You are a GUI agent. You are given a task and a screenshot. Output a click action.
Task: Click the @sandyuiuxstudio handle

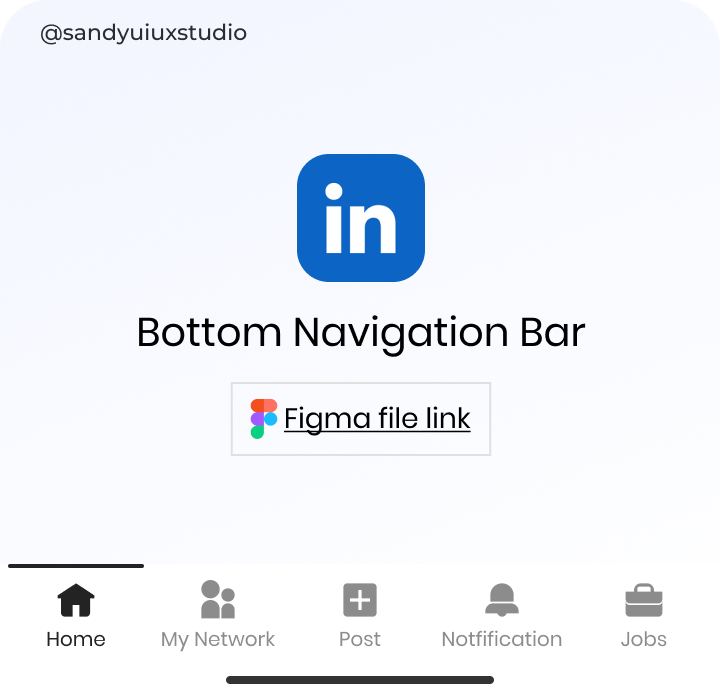point(144,34)
